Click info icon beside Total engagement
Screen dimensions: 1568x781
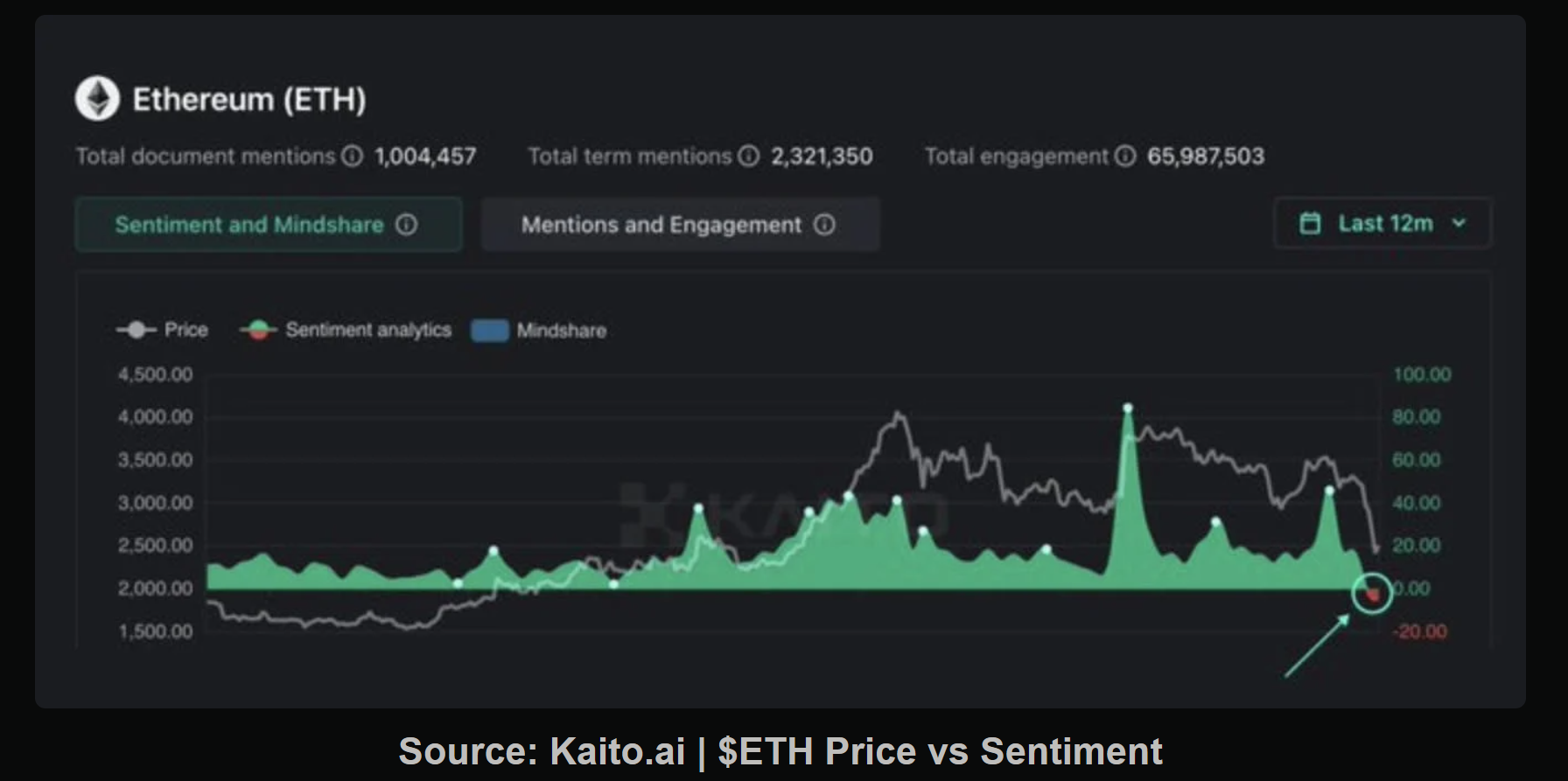[x=1125, y=157]
